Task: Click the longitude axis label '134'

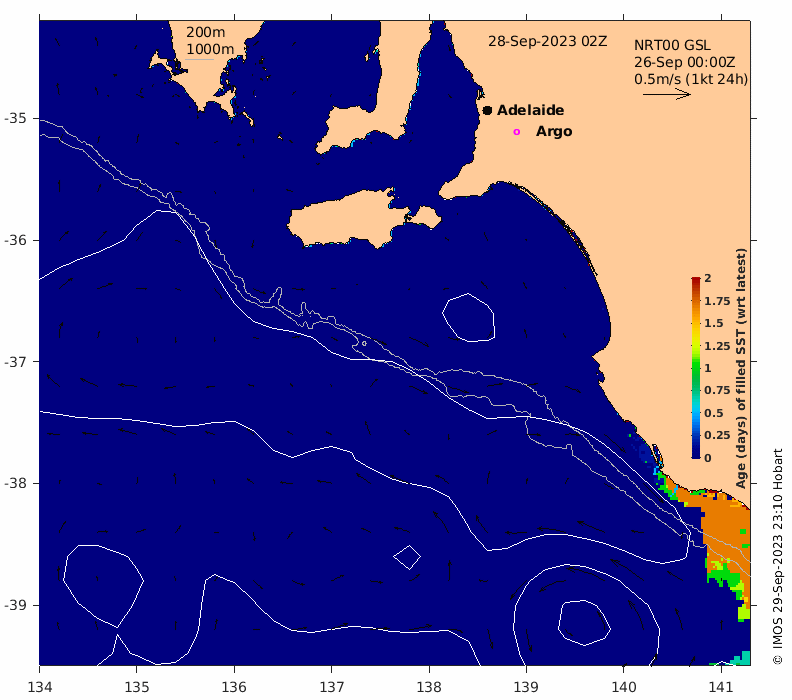Action: 39,687
